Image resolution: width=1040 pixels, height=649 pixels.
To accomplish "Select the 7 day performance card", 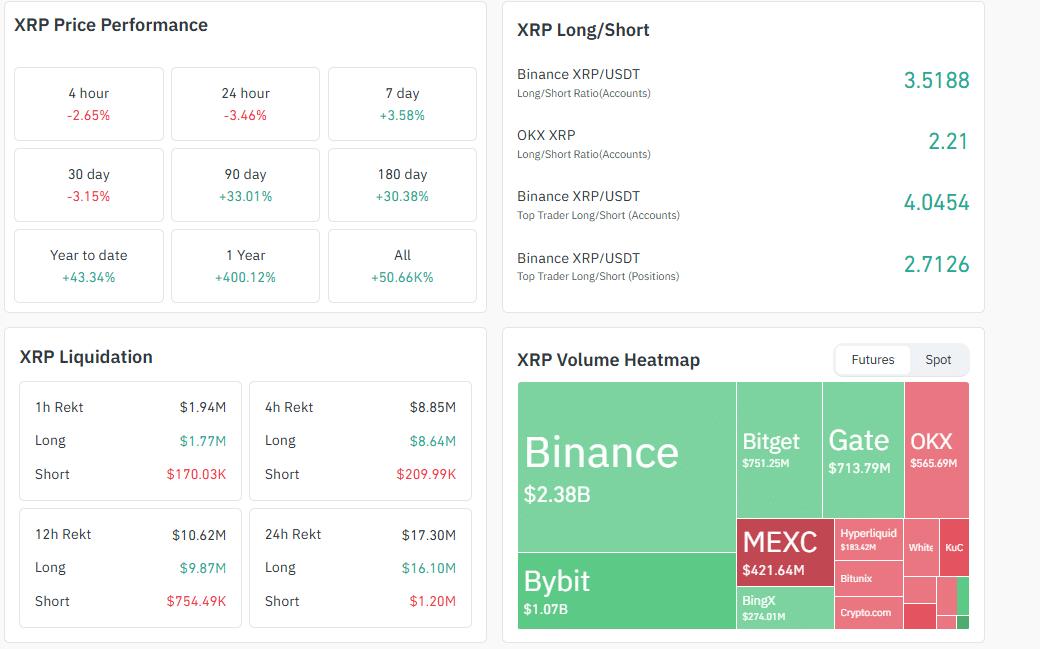I will tap(402, 104).
